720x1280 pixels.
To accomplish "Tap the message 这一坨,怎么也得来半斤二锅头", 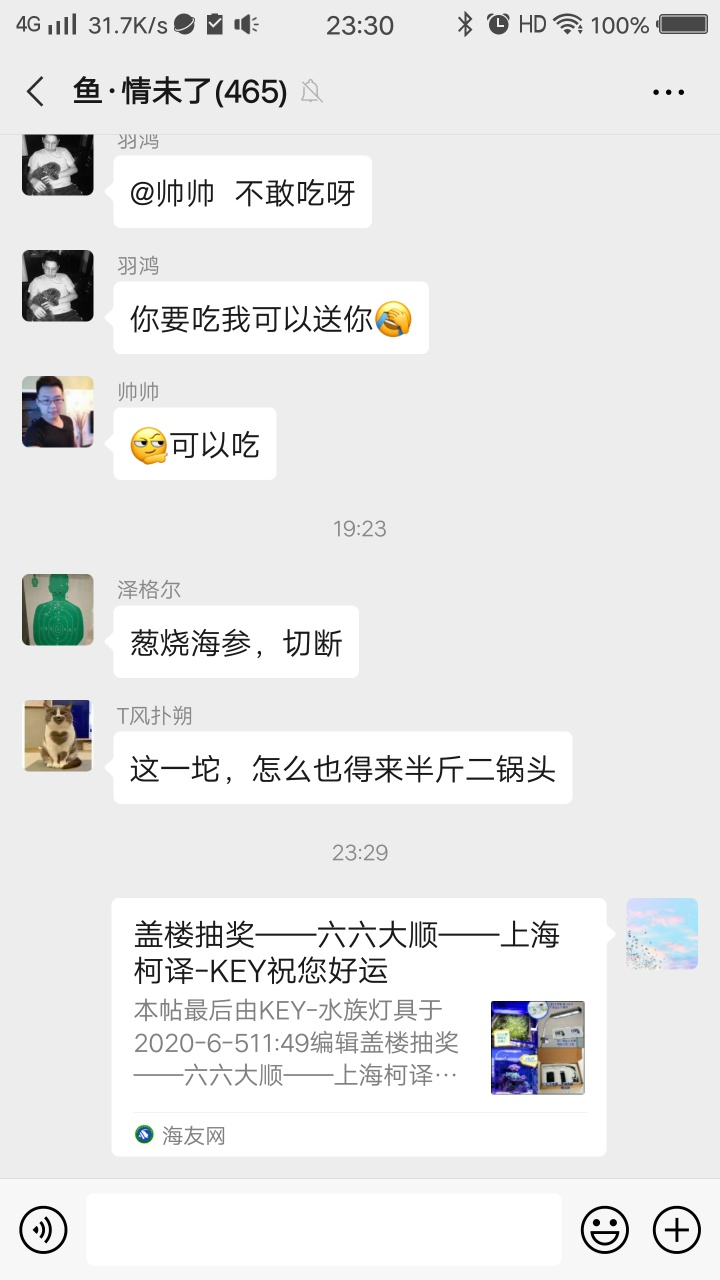I will click(343, 768).
